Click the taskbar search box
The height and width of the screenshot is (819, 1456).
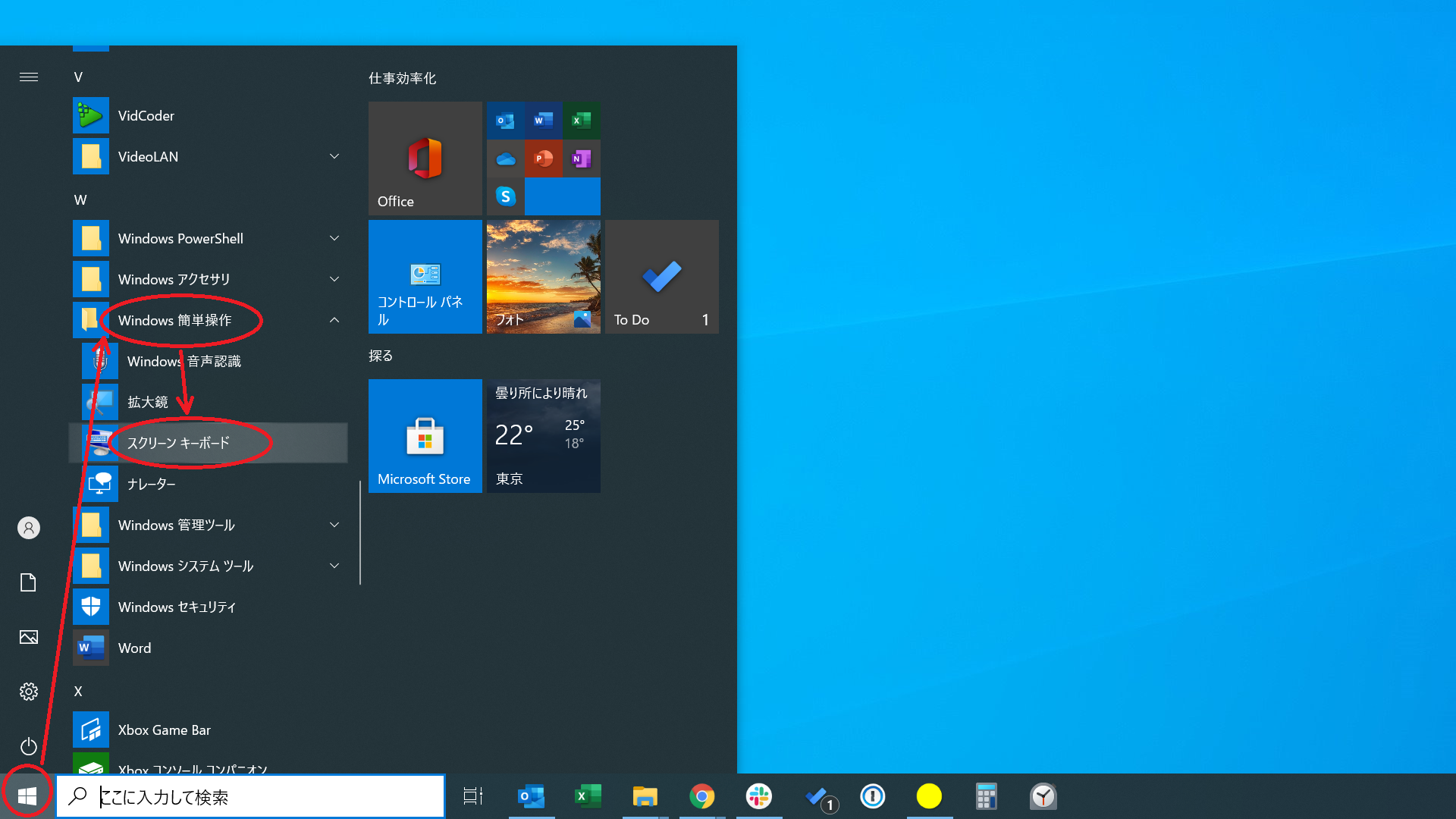(250, 796)
